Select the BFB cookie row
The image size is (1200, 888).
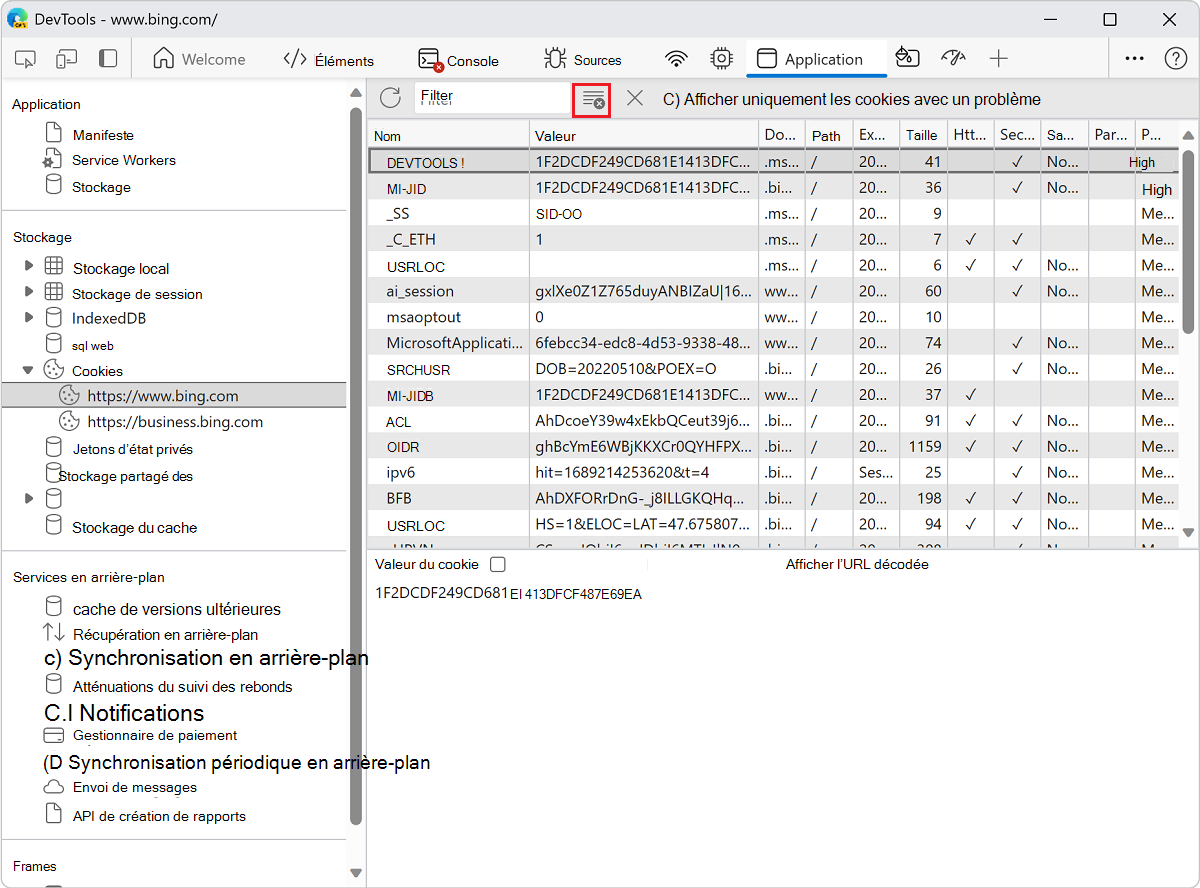(773, 498)
